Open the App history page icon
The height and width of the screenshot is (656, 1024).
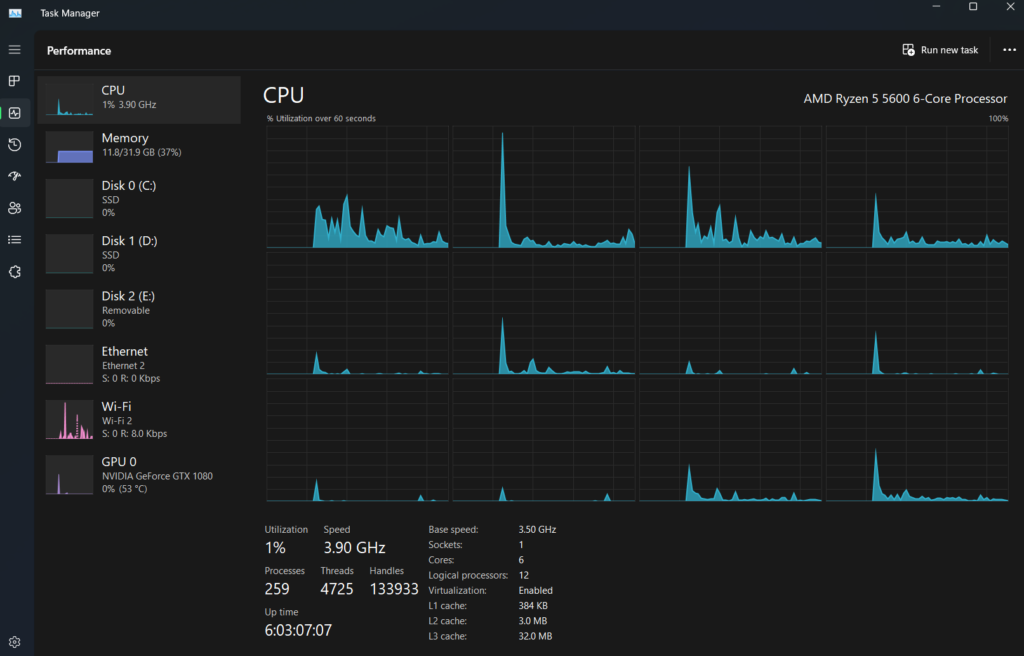14,145
